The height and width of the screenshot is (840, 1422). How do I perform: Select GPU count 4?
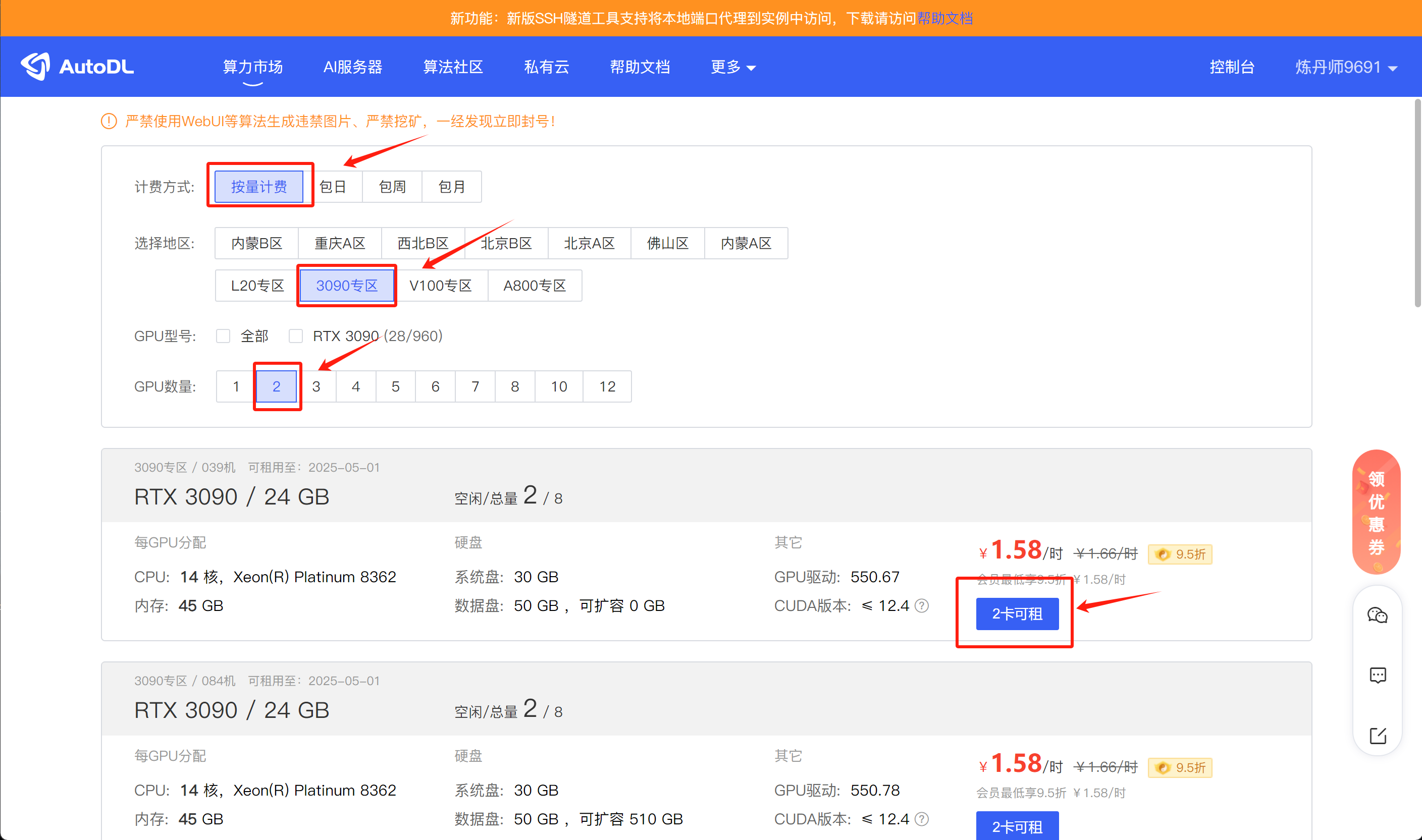point(356,386)
